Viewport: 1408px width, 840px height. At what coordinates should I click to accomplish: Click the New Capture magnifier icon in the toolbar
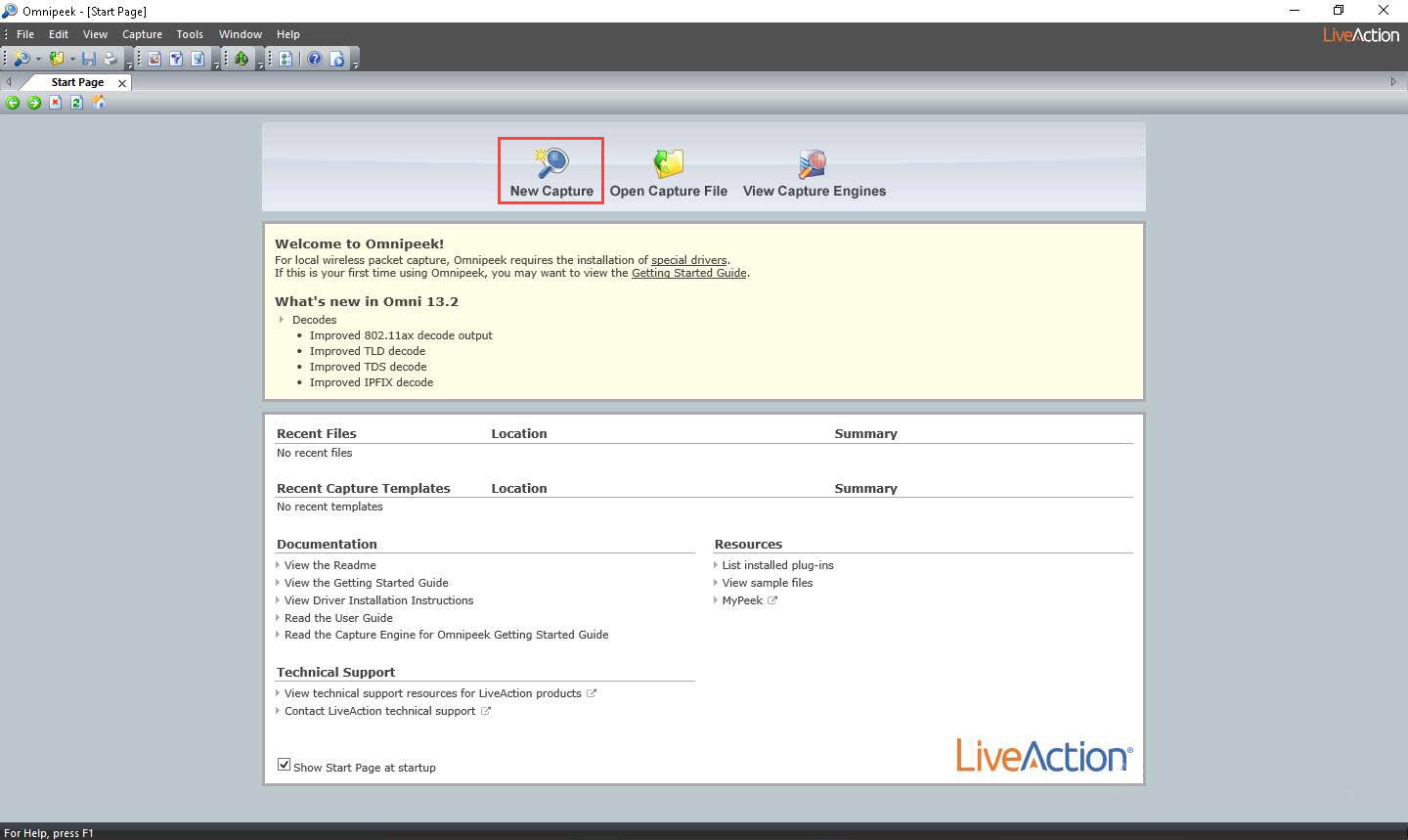pyautogui.click(x=22, y=59)
